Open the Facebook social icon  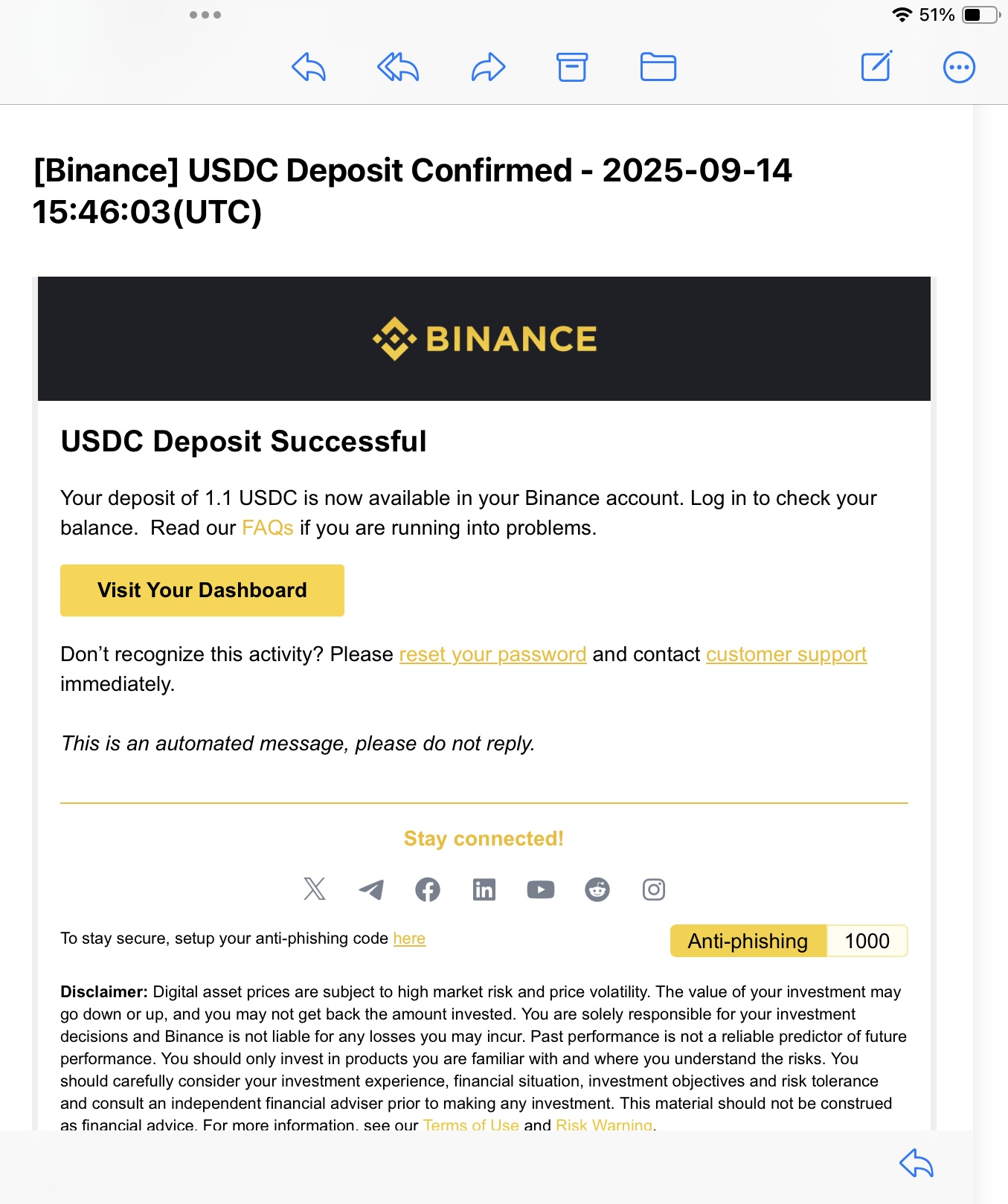tap(428, 889)
